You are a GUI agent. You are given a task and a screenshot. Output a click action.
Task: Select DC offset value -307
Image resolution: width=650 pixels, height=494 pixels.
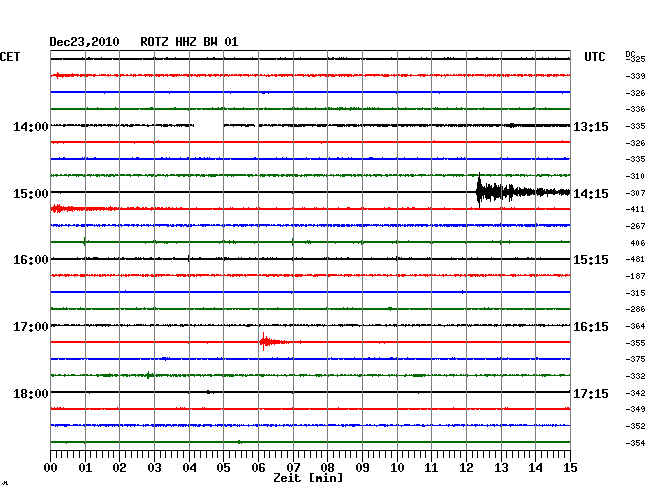pos(635,193)
